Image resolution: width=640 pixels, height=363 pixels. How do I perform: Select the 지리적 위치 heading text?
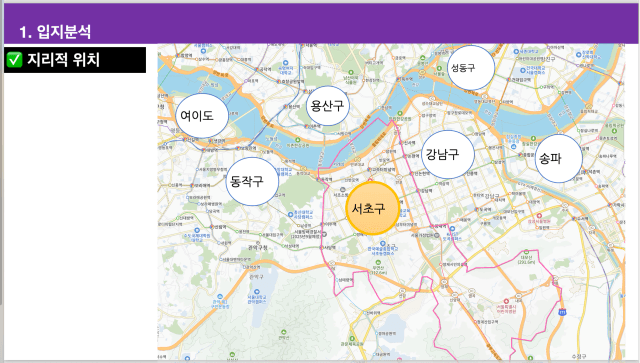click(63, 60)
